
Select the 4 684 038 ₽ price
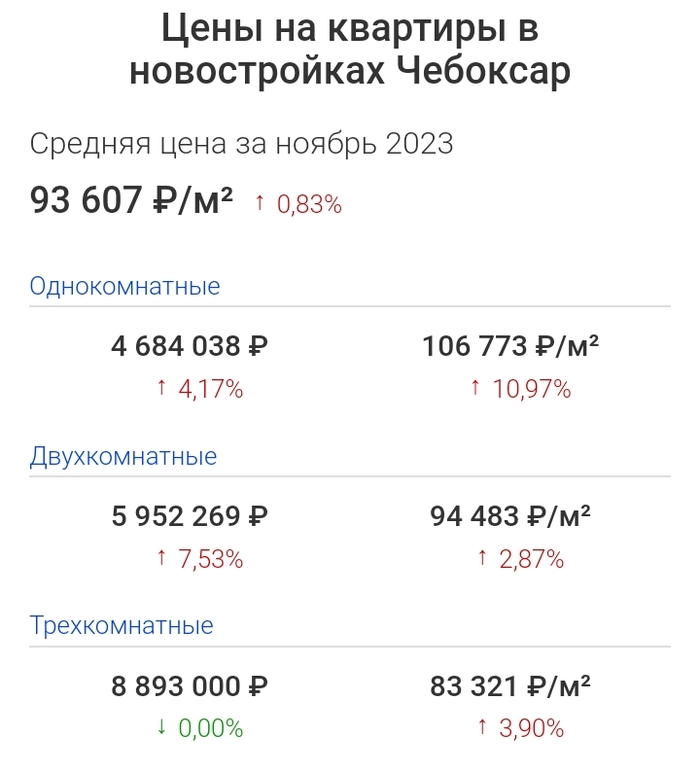click(190, 347)
